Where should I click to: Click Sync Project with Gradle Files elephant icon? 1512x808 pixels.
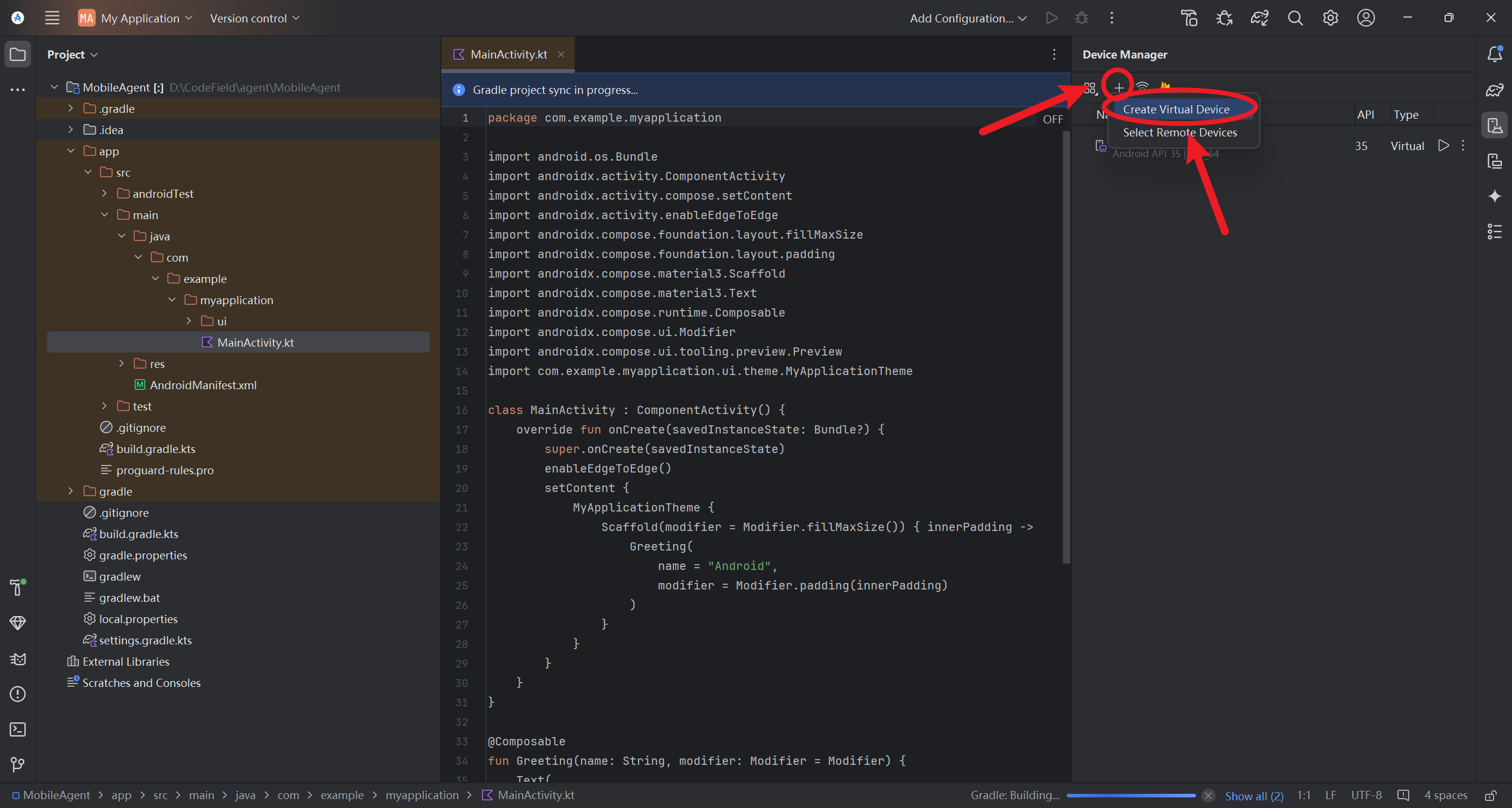pos(1260,18)
